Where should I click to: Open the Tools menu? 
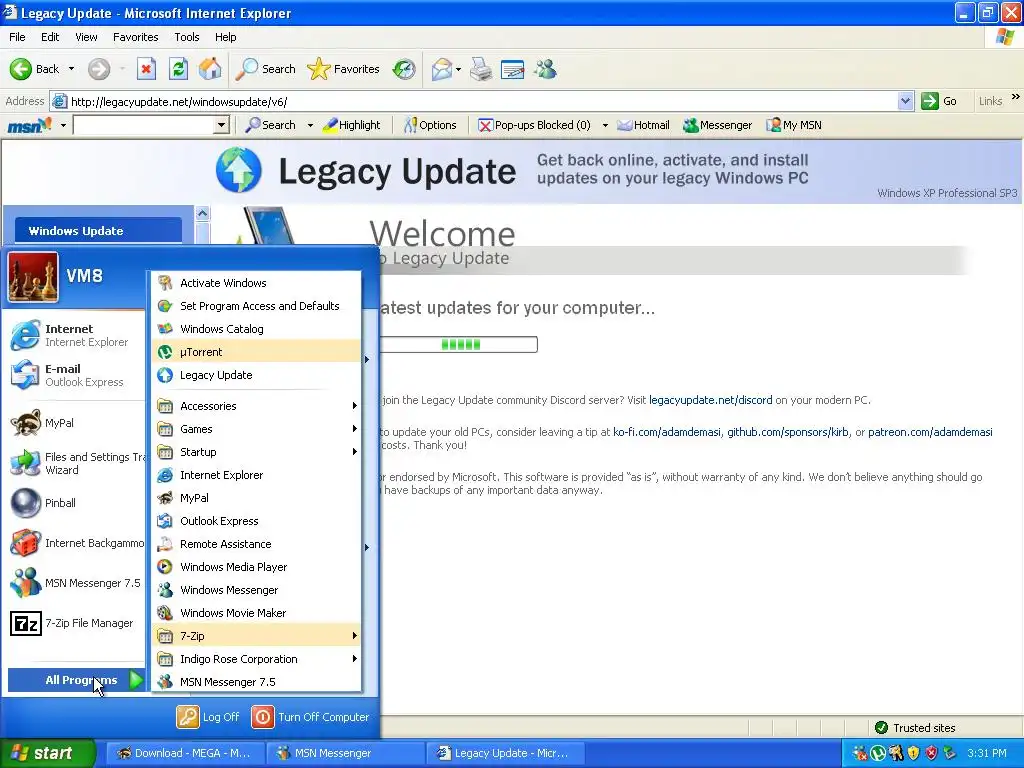pos(186,37)
